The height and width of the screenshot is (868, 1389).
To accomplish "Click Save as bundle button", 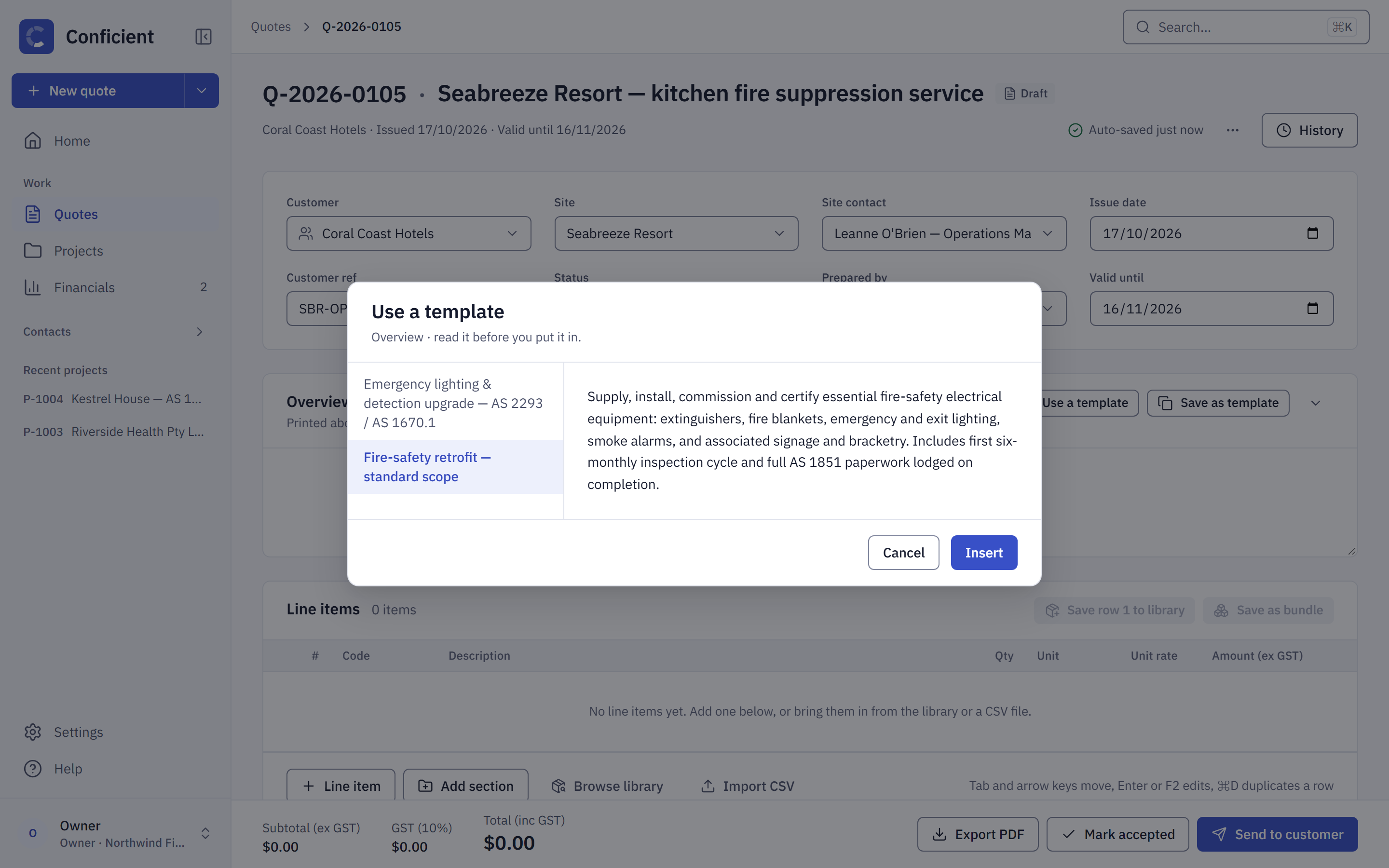I will [1268, 610].
